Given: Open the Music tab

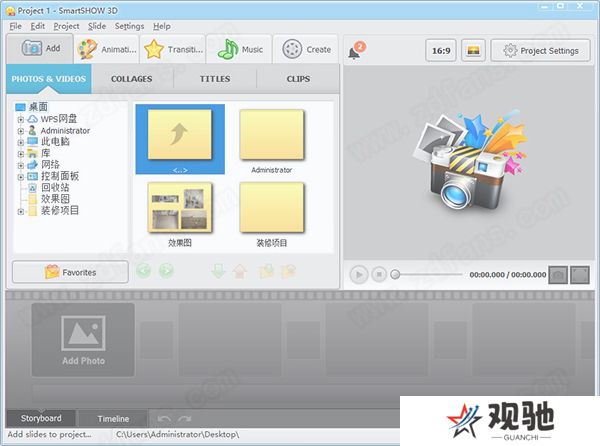Looking at the screenshot, I should click(x=240, y=49).
